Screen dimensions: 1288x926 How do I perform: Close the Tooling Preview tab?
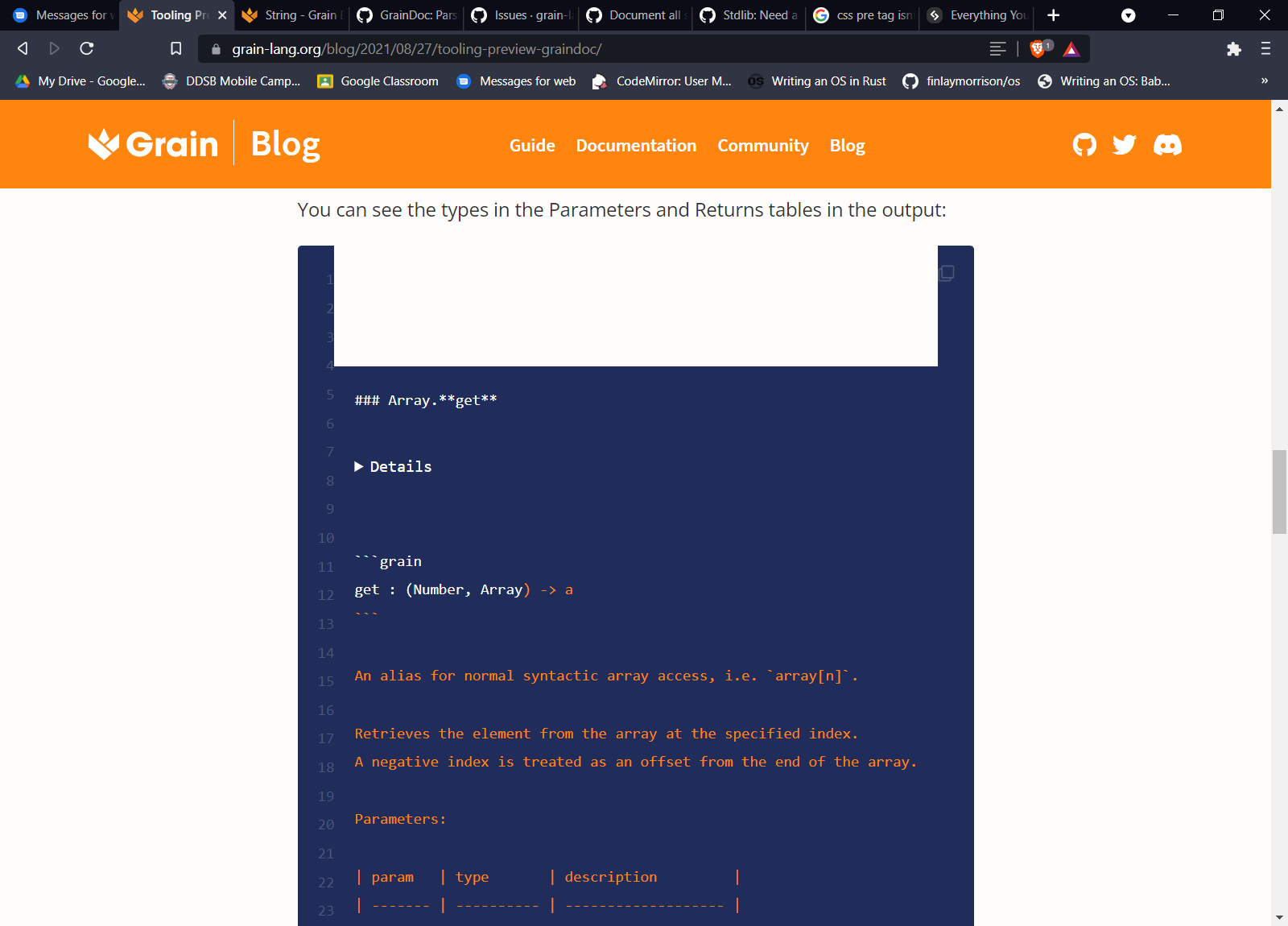[x=222, y=15]
